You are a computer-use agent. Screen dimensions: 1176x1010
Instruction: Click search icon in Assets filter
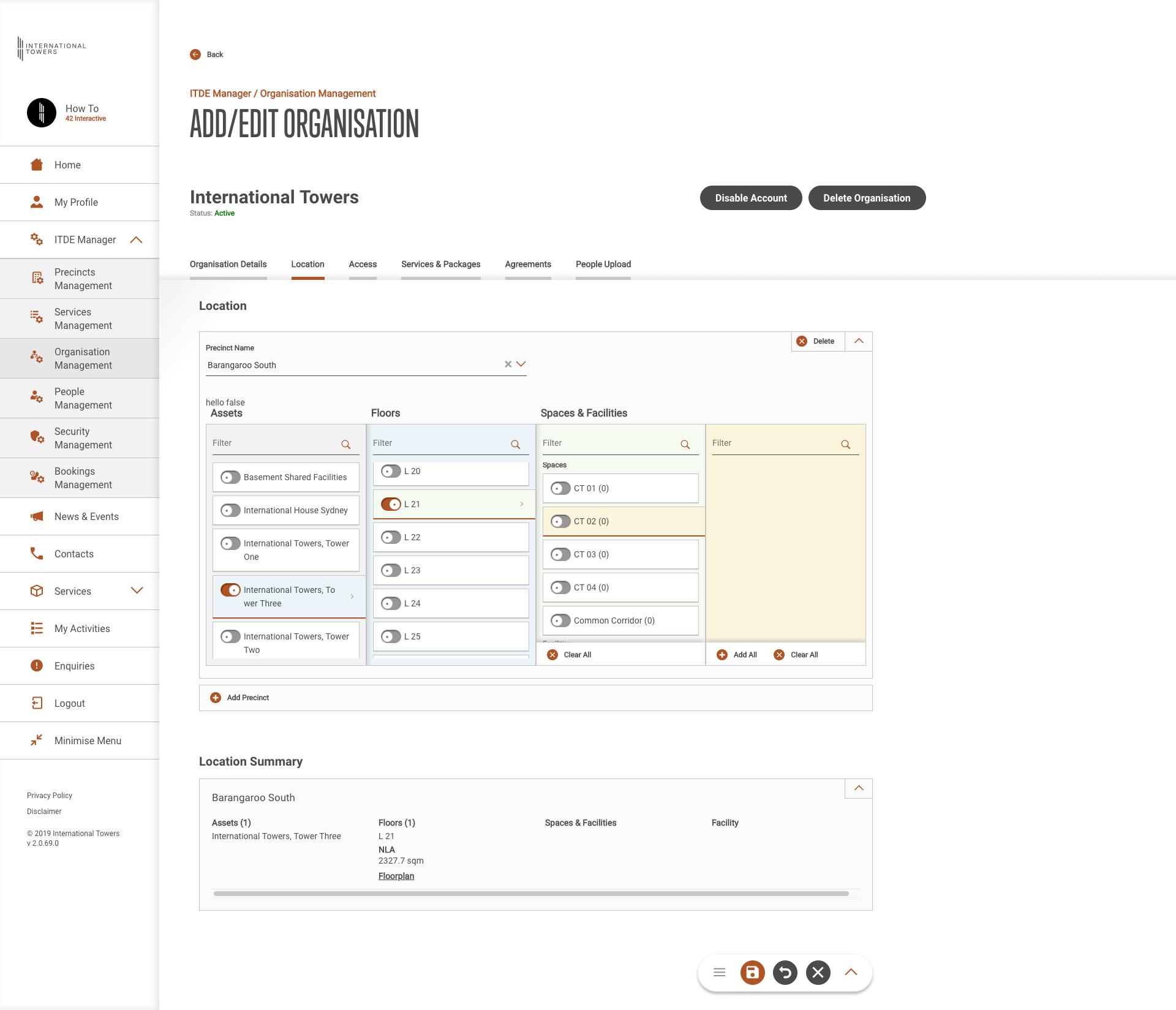pyautogui.click(x=346, y=444)
